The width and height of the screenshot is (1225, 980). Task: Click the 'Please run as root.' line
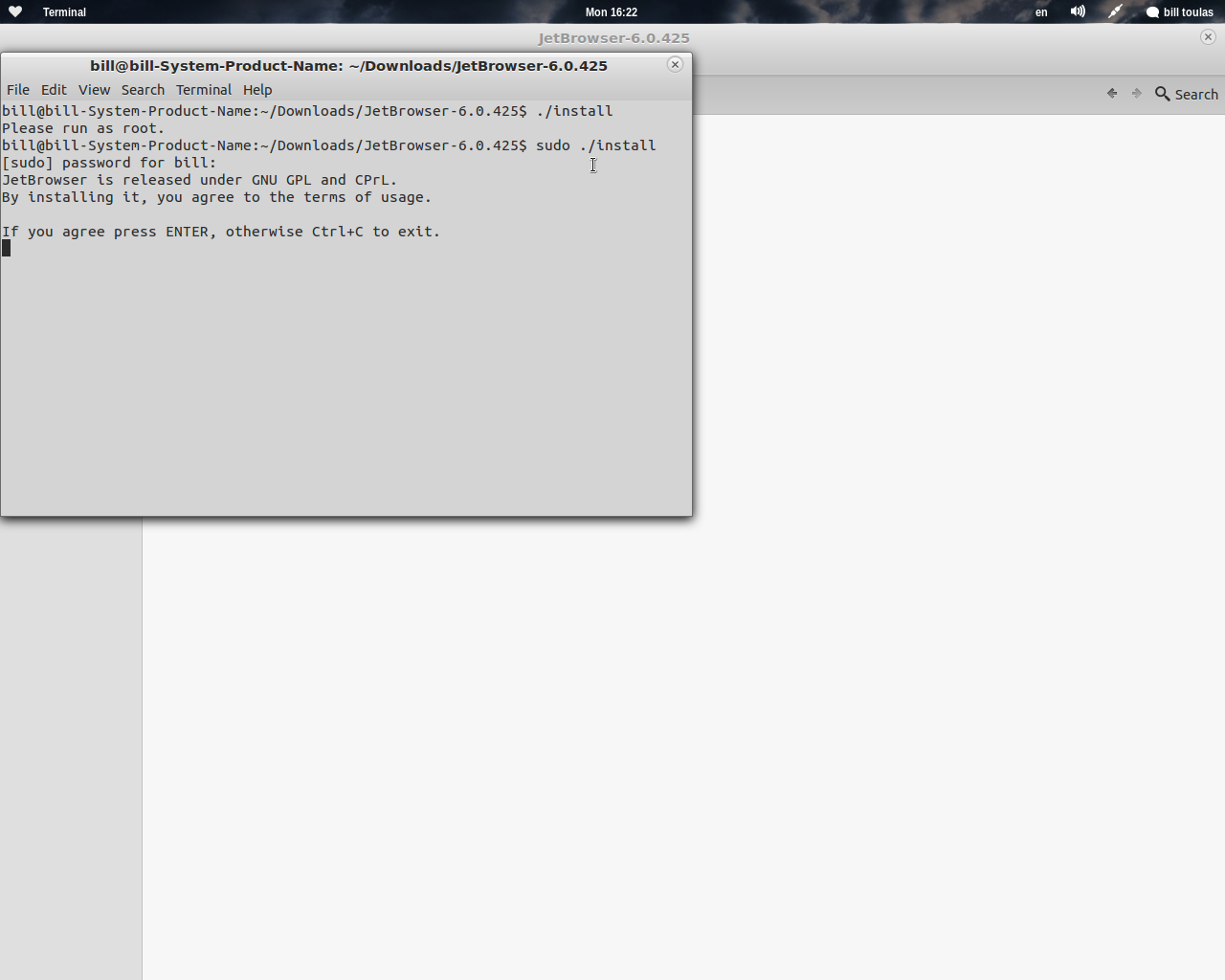[83, 128]
